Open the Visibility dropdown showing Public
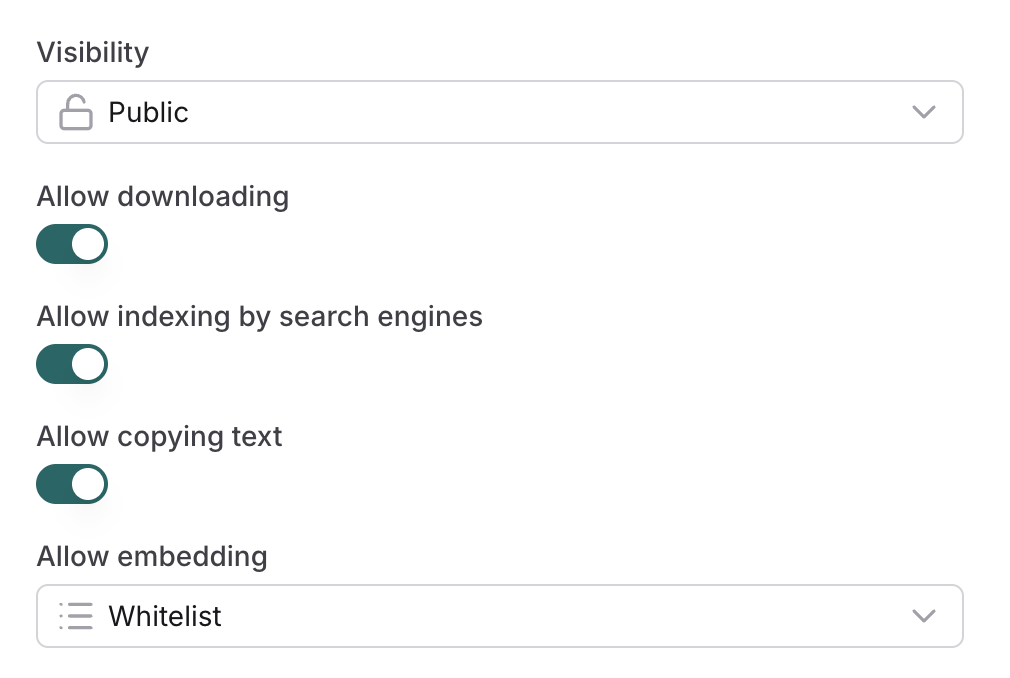 [500, 112]
